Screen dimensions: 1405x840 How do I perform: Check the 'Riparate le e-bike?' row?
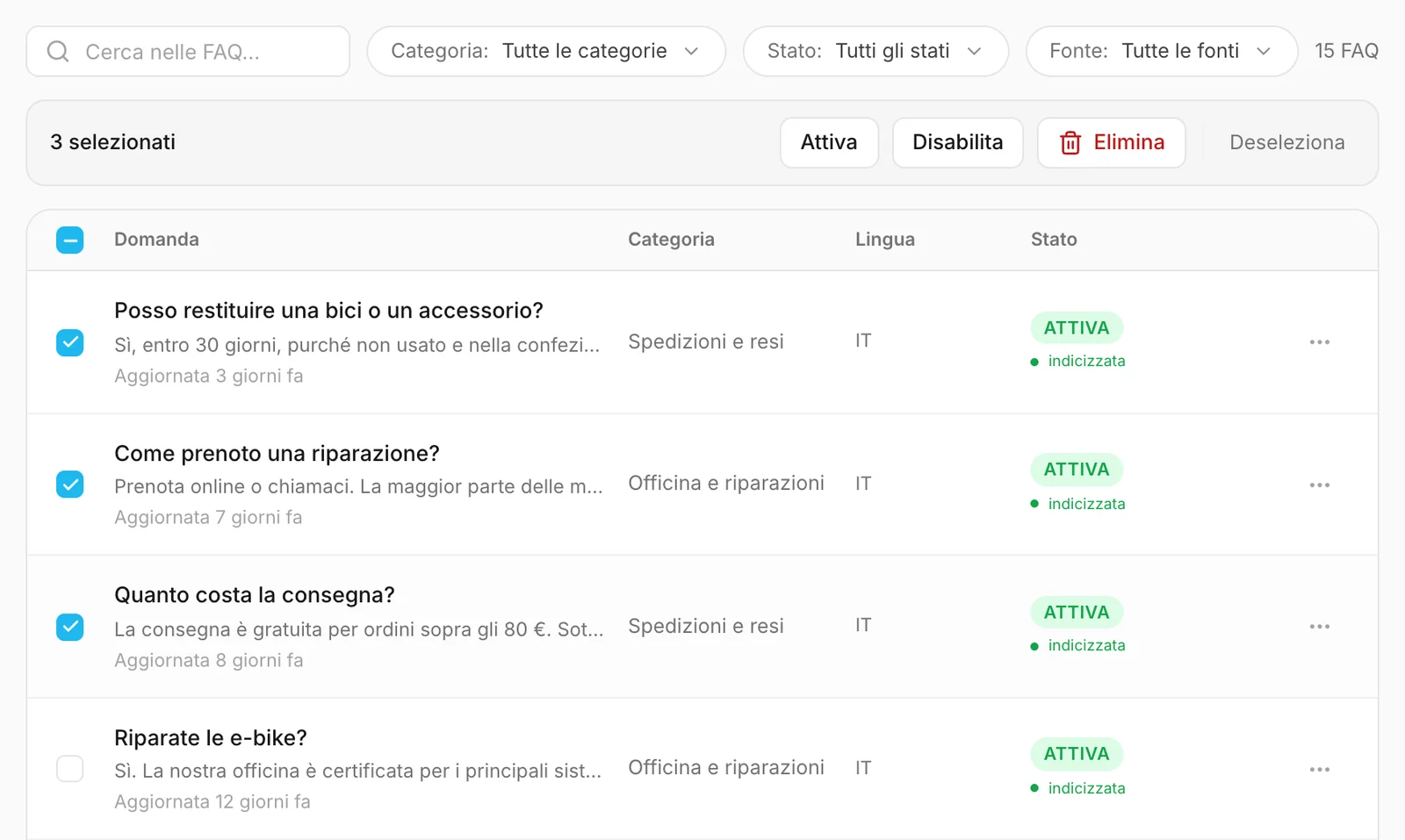[x=70, y=769]
